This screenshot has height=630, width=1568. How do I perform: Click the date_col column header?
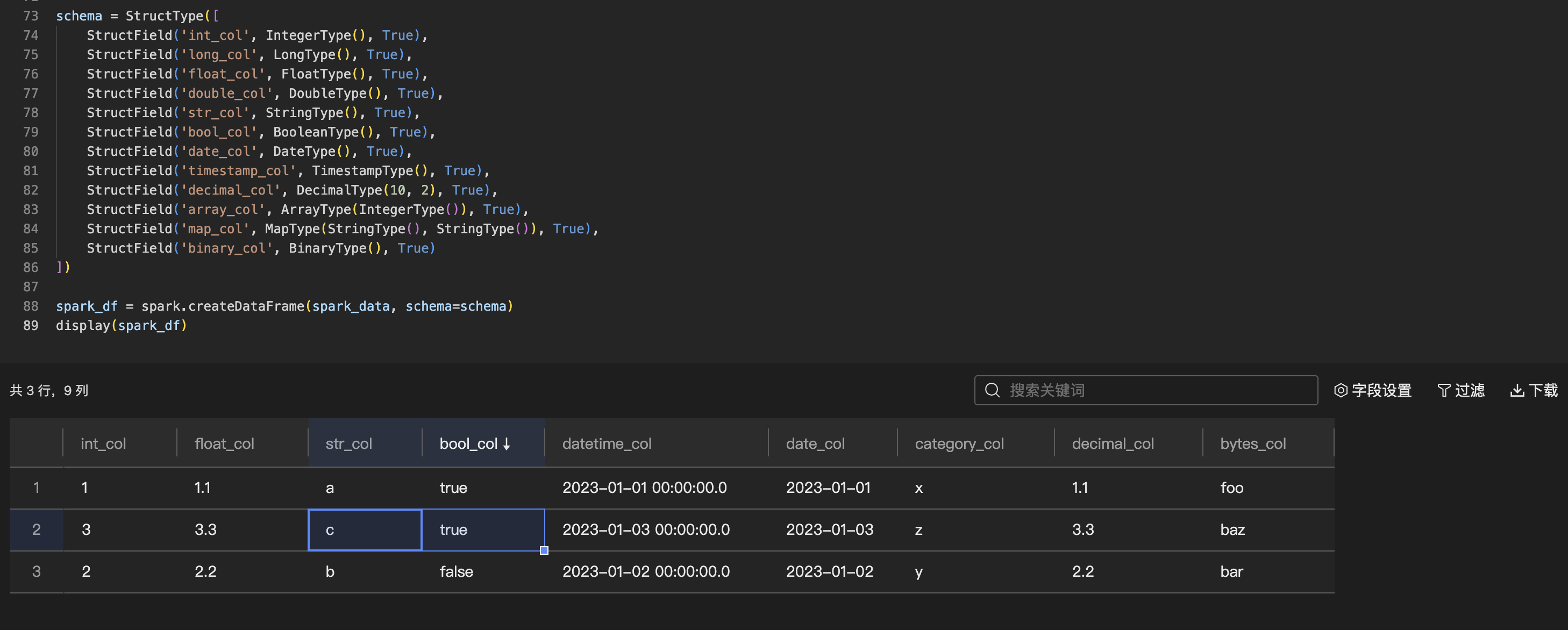815,443
